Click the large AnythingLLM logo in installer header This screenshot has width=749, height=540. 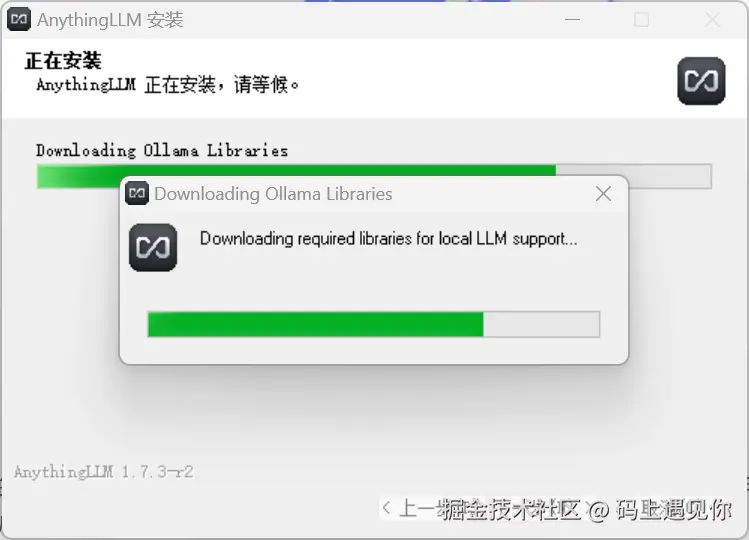click(701, 81)
